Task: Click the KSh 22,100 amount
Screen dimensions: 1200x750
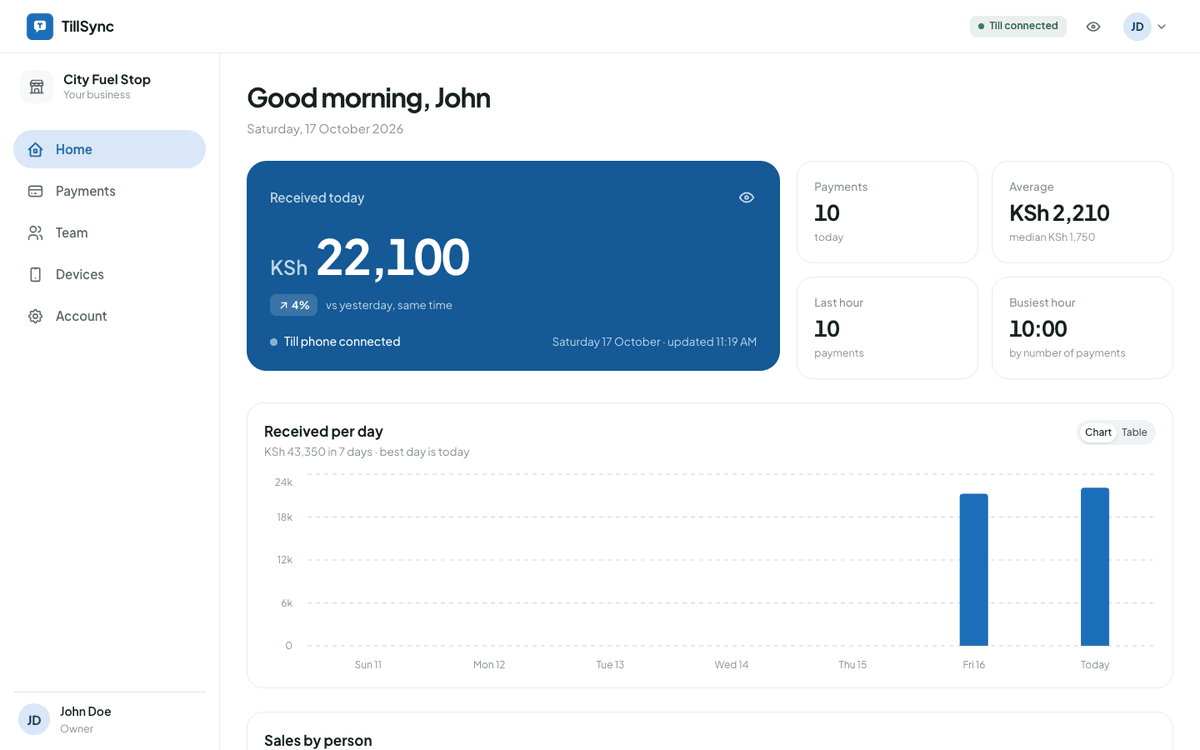Action: tap(370, 258)
